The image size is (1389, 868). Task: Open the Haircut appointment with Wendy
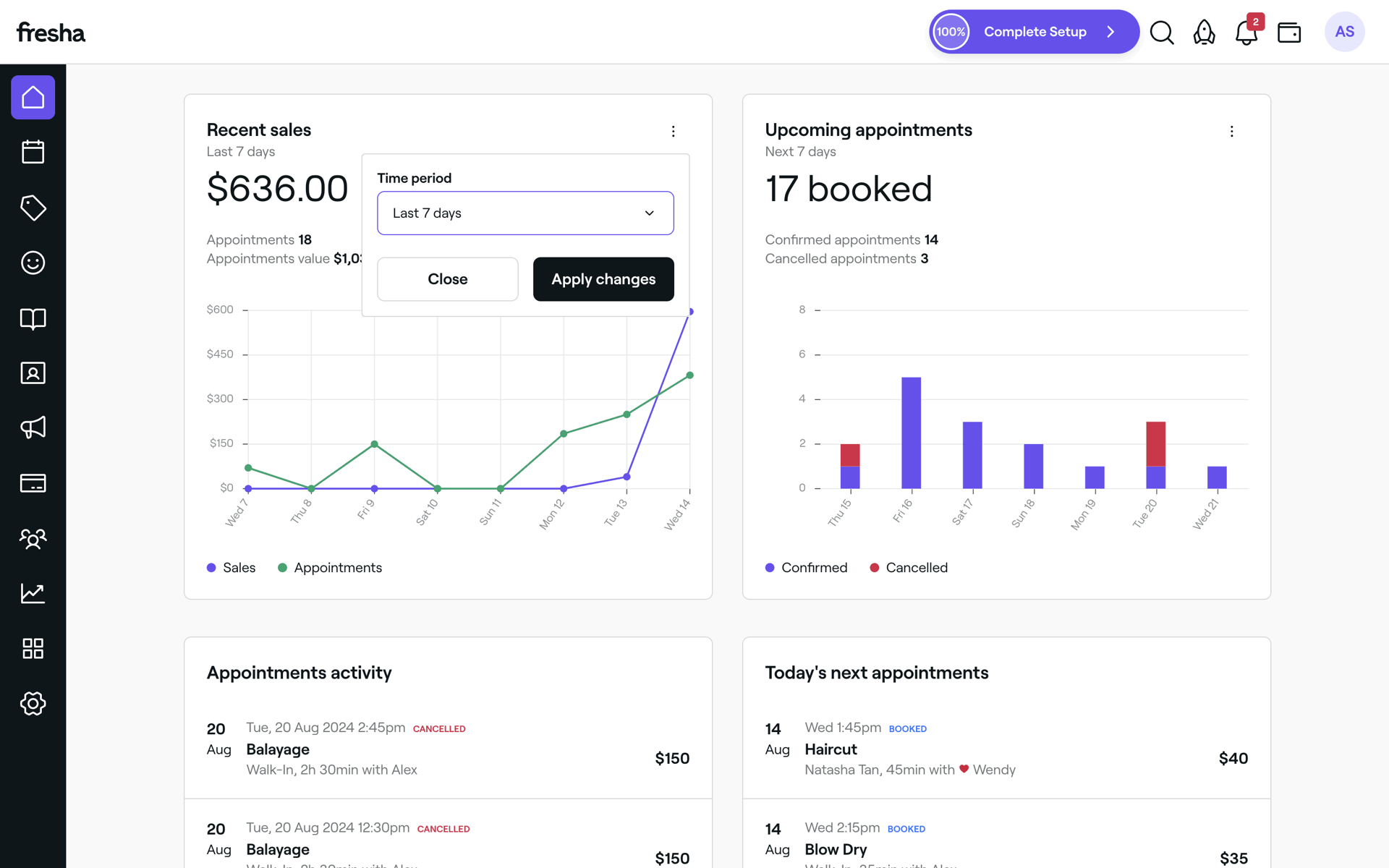click(1006, 749)
